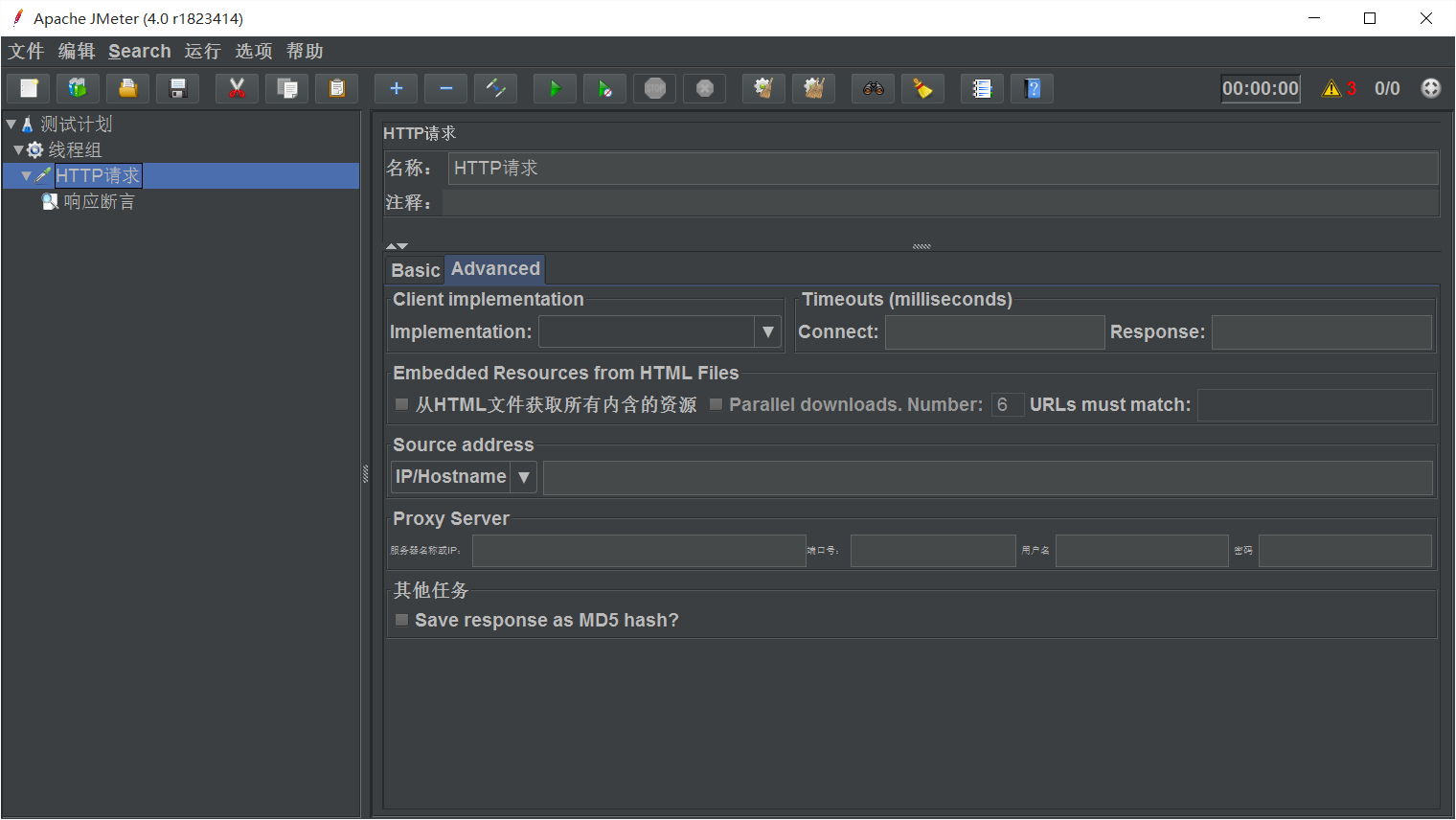The height and width of the screenshot is (820, 1456).
Task: Click the Paste clipboard icon
Action: pos(337,88)
